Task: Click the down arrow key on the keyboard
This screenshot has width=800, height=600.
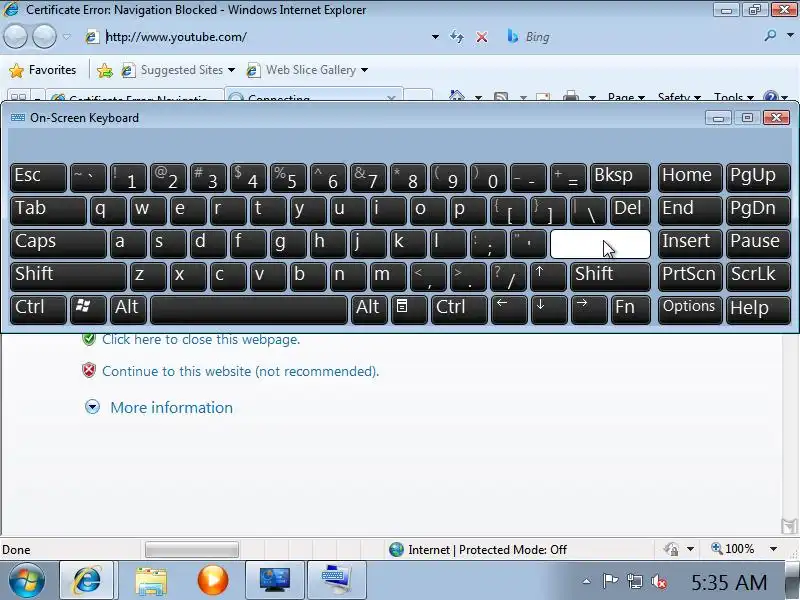Action: (548, 309)
